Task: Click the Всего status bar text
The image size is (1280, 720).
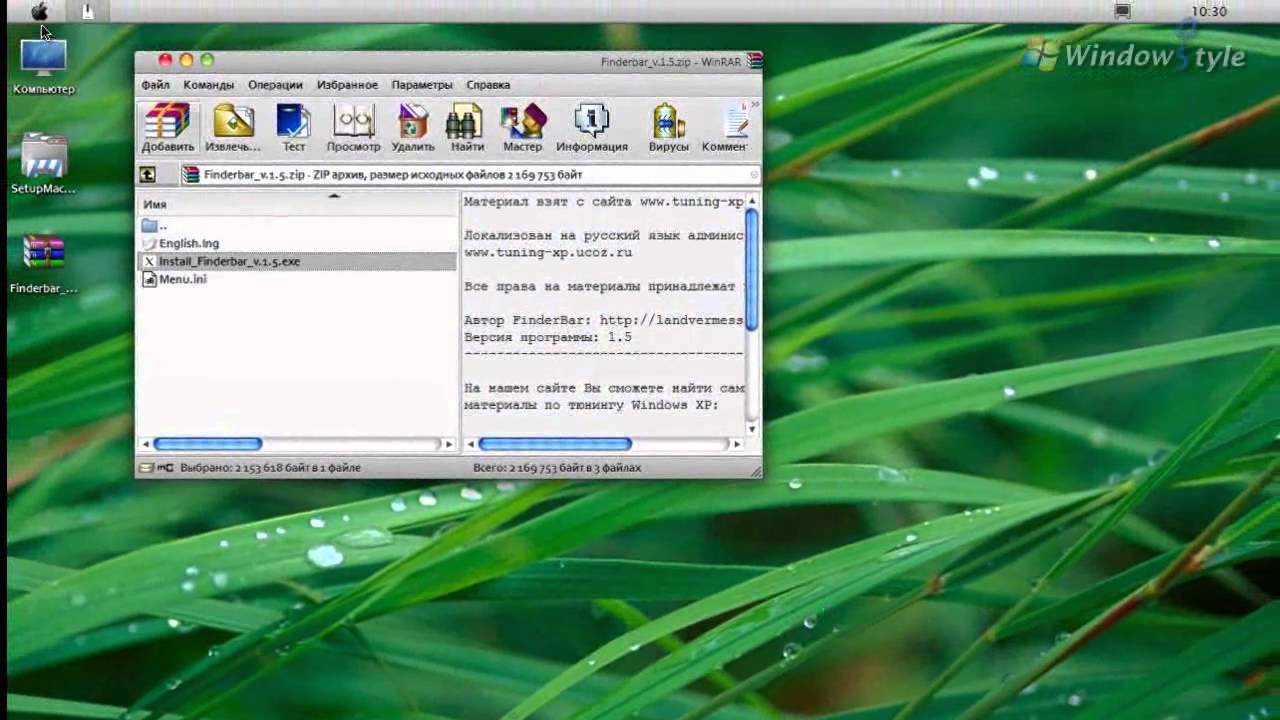Action: [x=557, y=467]
